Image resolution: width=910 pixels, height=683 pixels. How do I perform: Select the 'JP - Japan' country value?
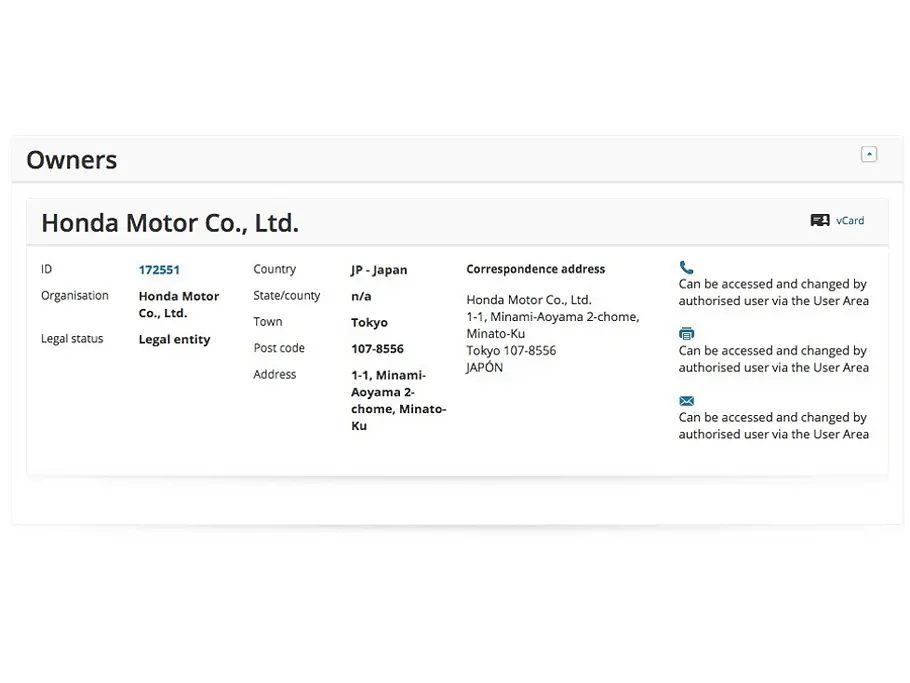(379, 270)
